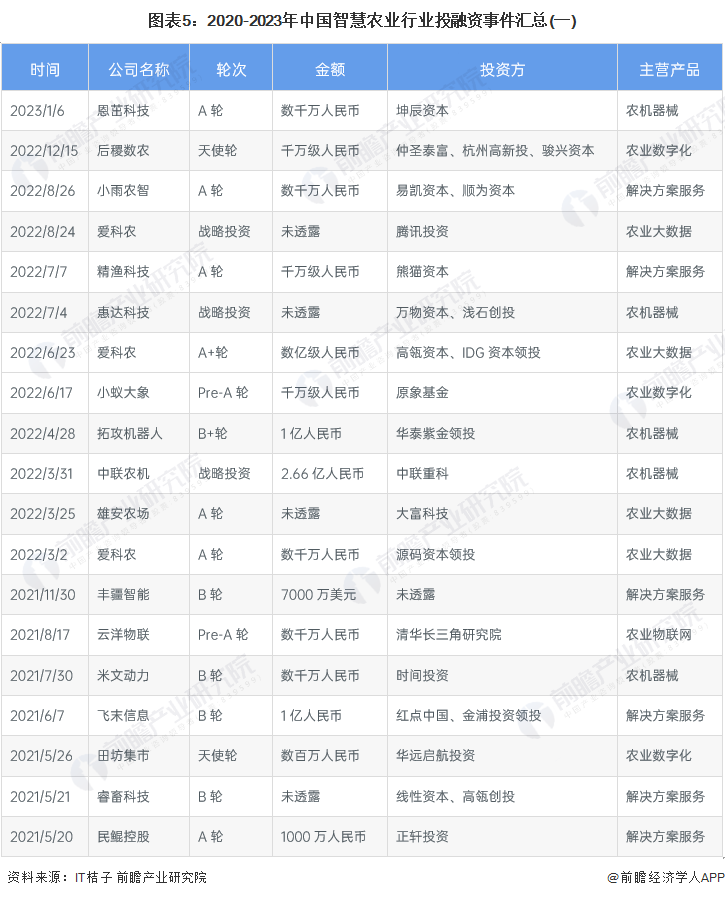725x898 pixels.
Task: Select the 1000 万人民币 amount cell
Action: click(323, 836)
